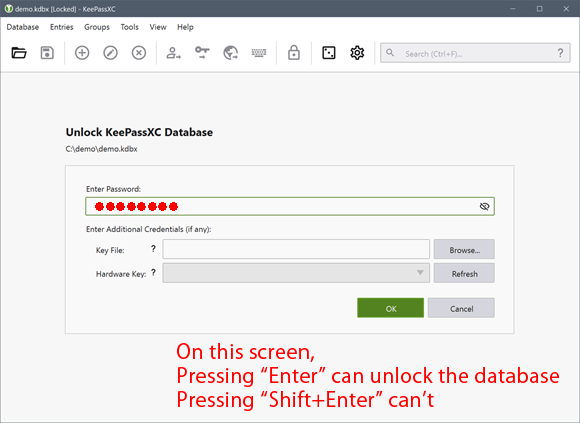
Task: Click the delete entry X icon
Action: click(139, 53)
